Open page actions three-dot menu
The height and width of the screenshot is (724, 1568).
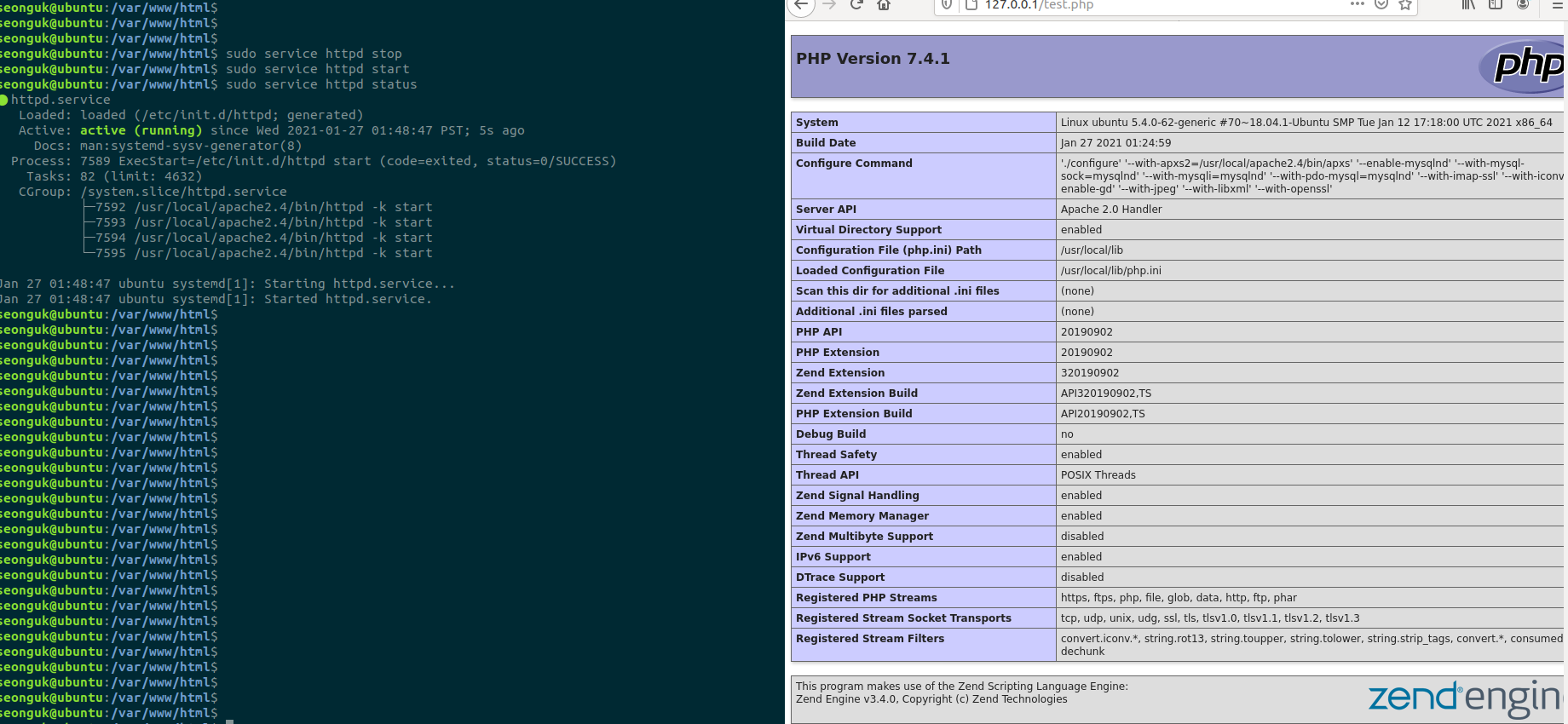click(x=1358, y=5)
